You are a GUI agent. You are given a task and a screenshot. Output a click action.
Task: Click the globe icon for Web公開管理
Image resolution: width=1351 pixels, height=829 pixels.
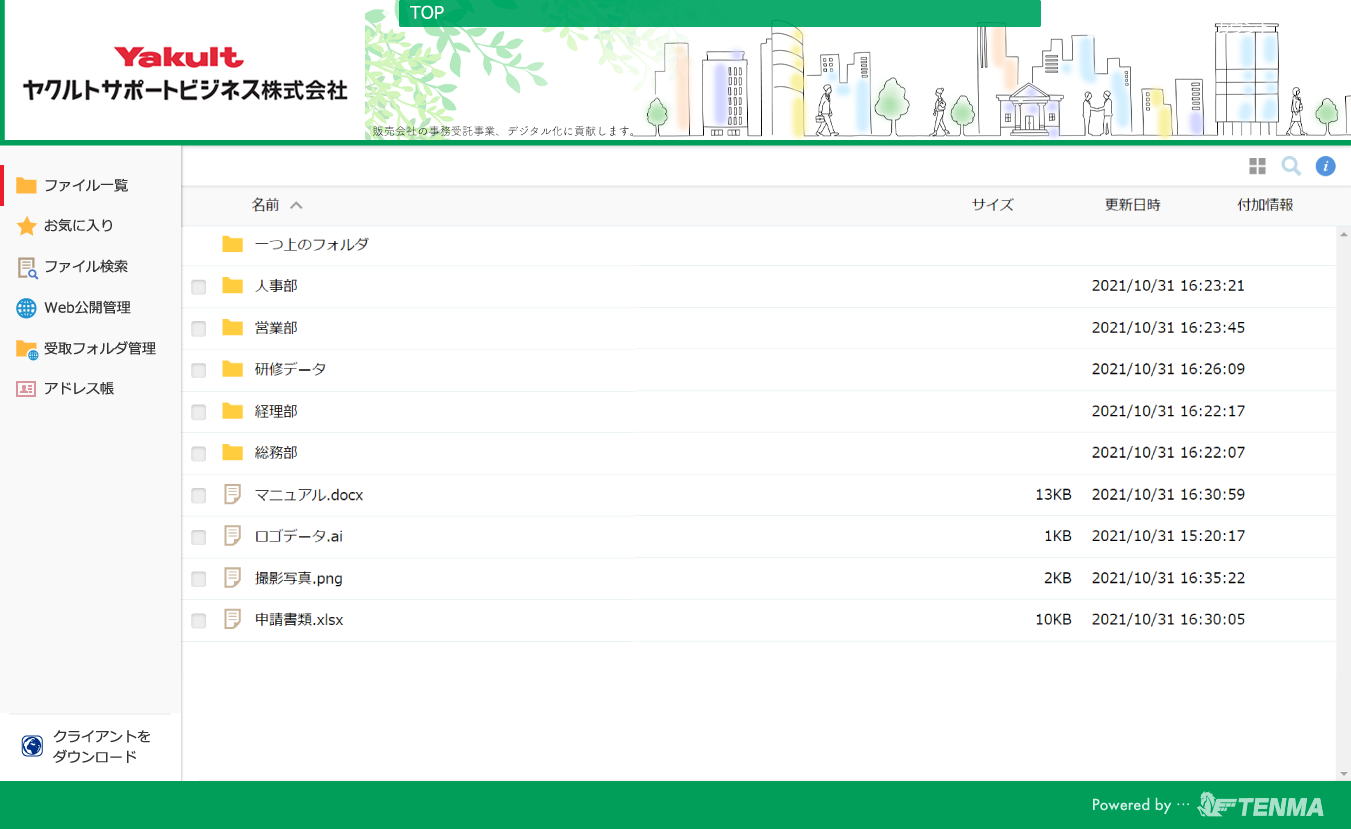click(26, 308)
